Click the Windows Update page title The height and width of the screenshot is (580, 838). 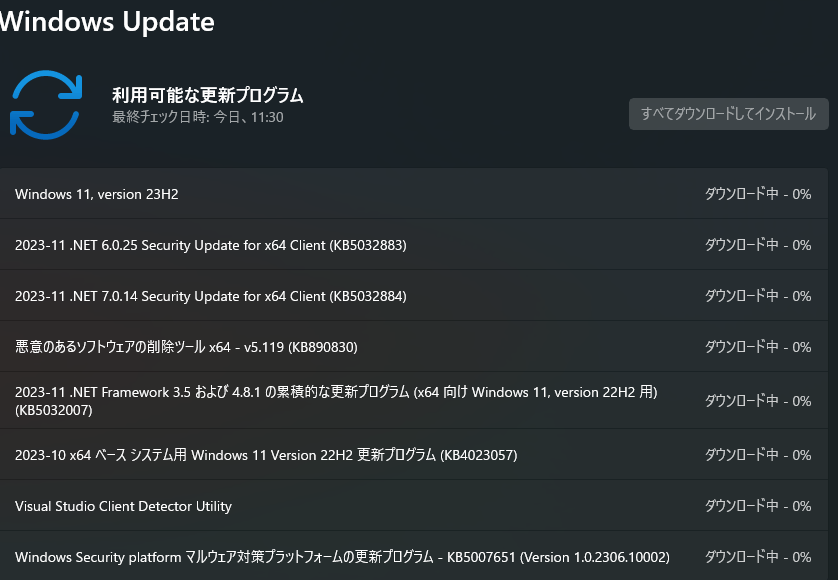click(107, 22)
